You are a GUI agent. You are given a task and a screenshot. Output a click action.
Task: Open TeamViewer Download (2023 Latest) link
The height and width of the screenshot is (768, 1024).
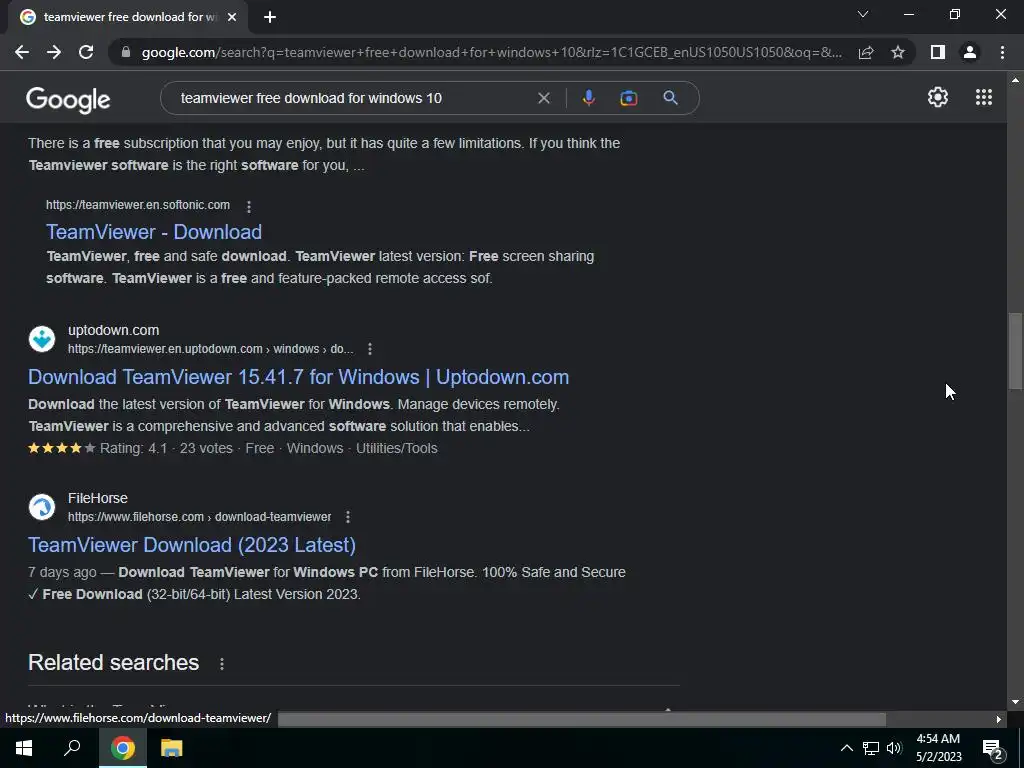click(x=192, y=545)
